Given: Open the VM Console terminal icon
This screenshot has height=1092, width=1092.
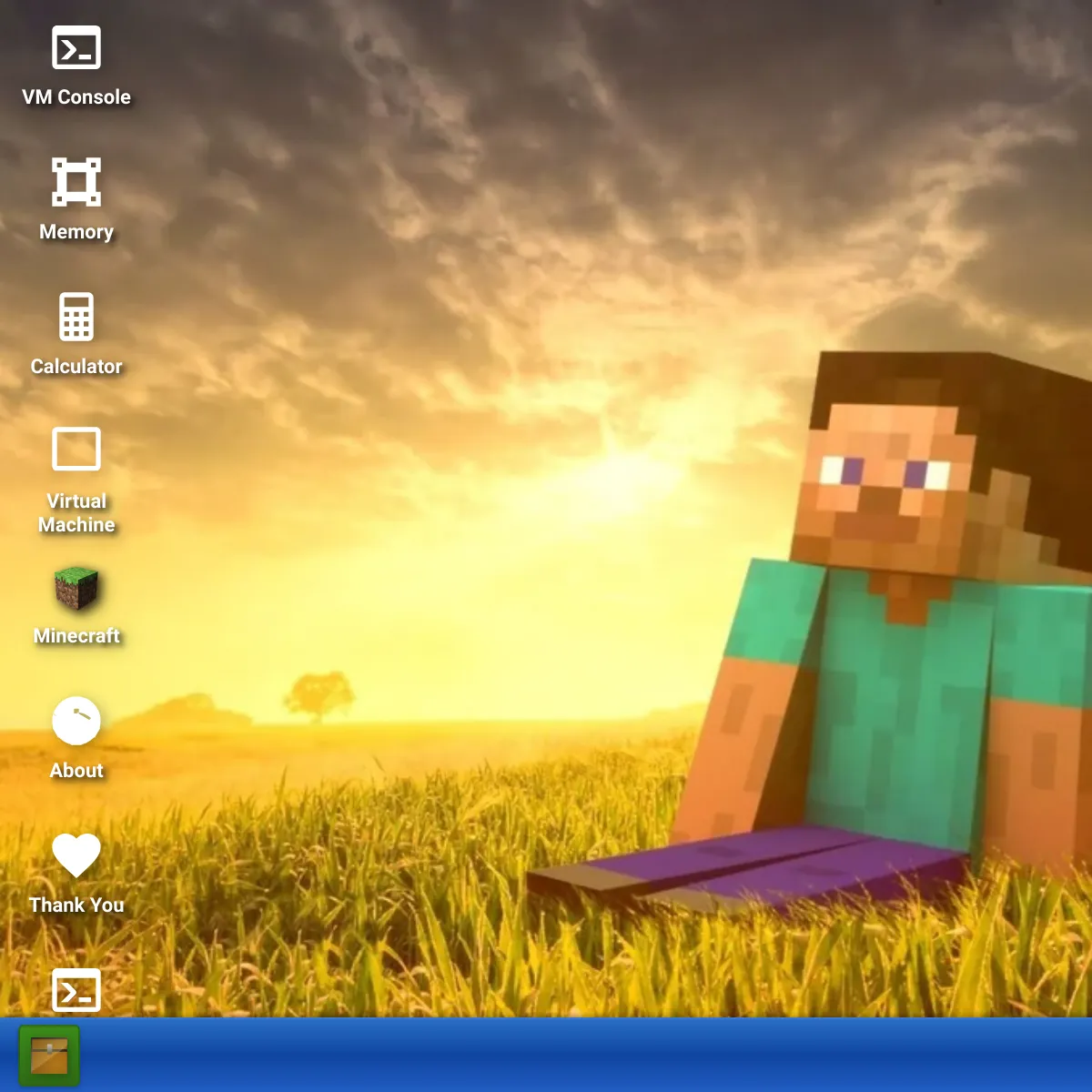Looking at the screenshot, I should click(x=76, y=48).
